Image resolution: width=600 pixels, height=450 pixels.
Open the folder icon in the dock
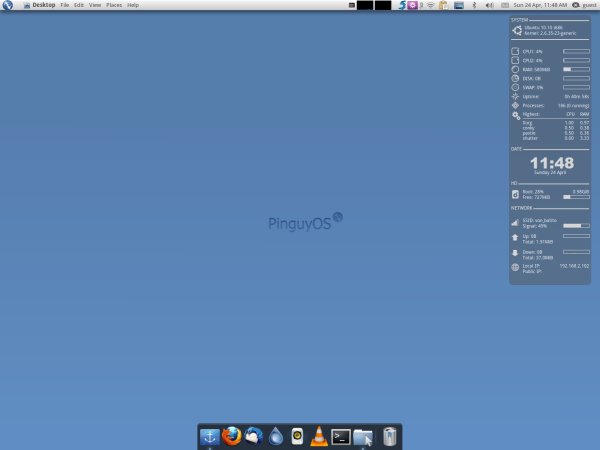tap(363, 436)
